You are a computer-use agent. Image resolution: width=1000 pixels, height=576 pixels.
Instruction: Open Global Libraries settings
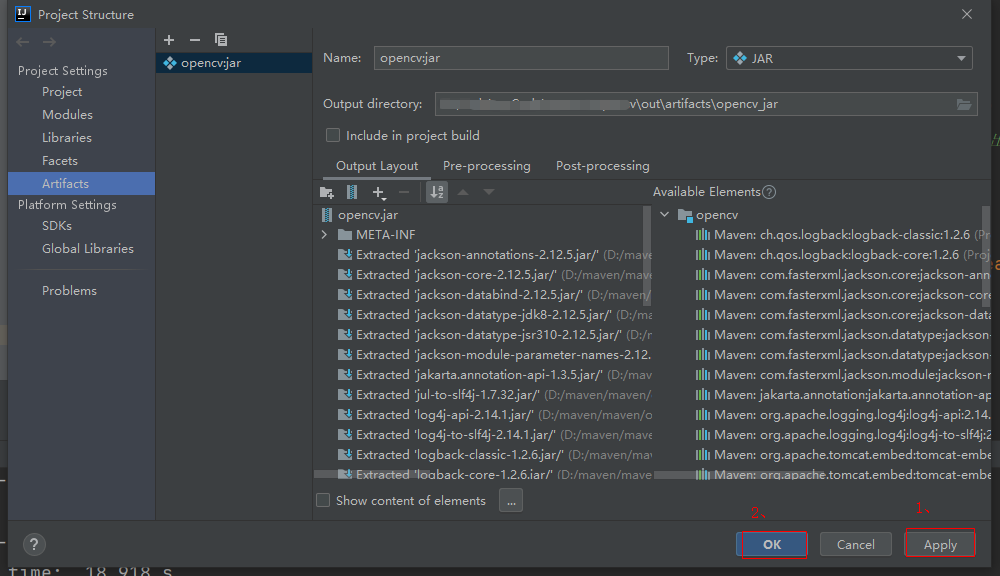[x=87, y=249]
